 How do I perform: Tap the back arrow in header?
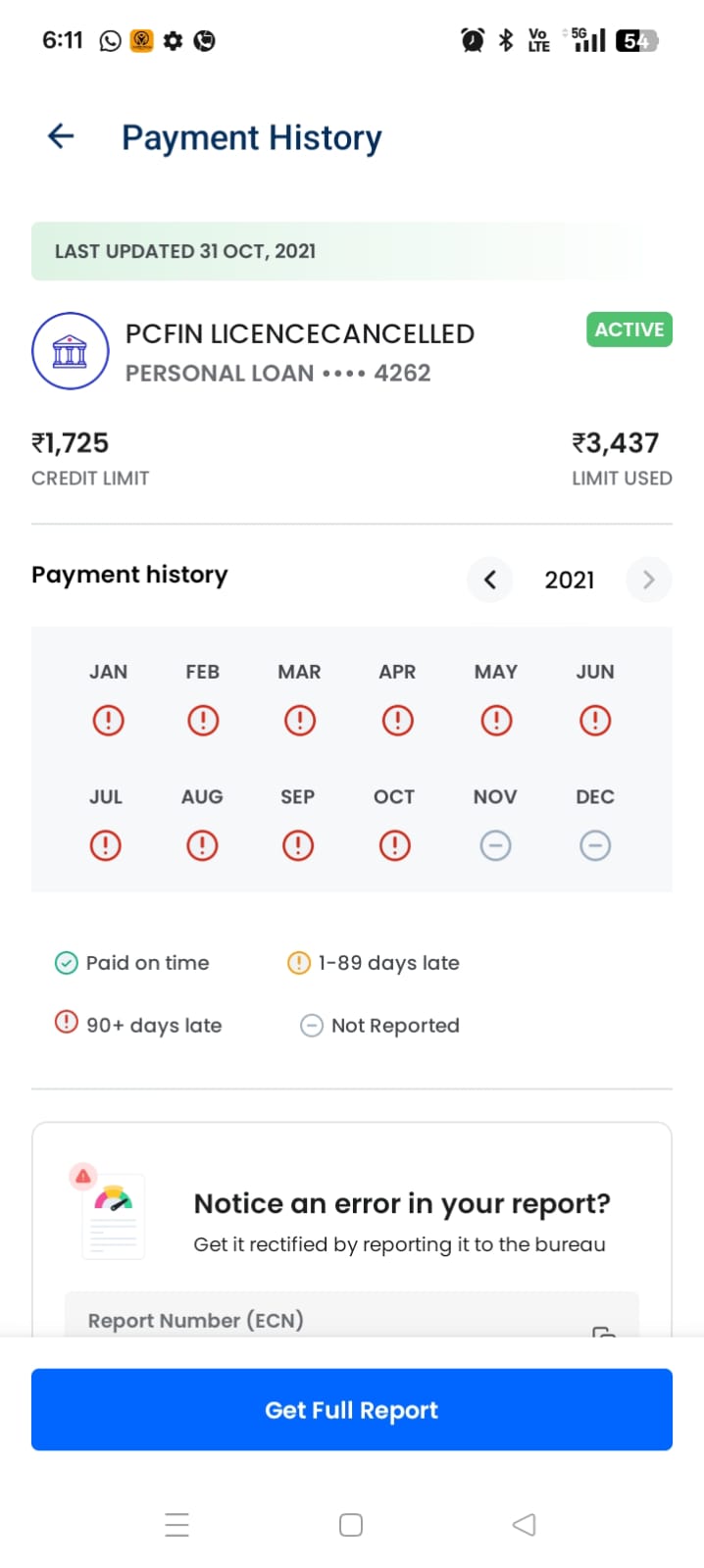pos(61,136)
